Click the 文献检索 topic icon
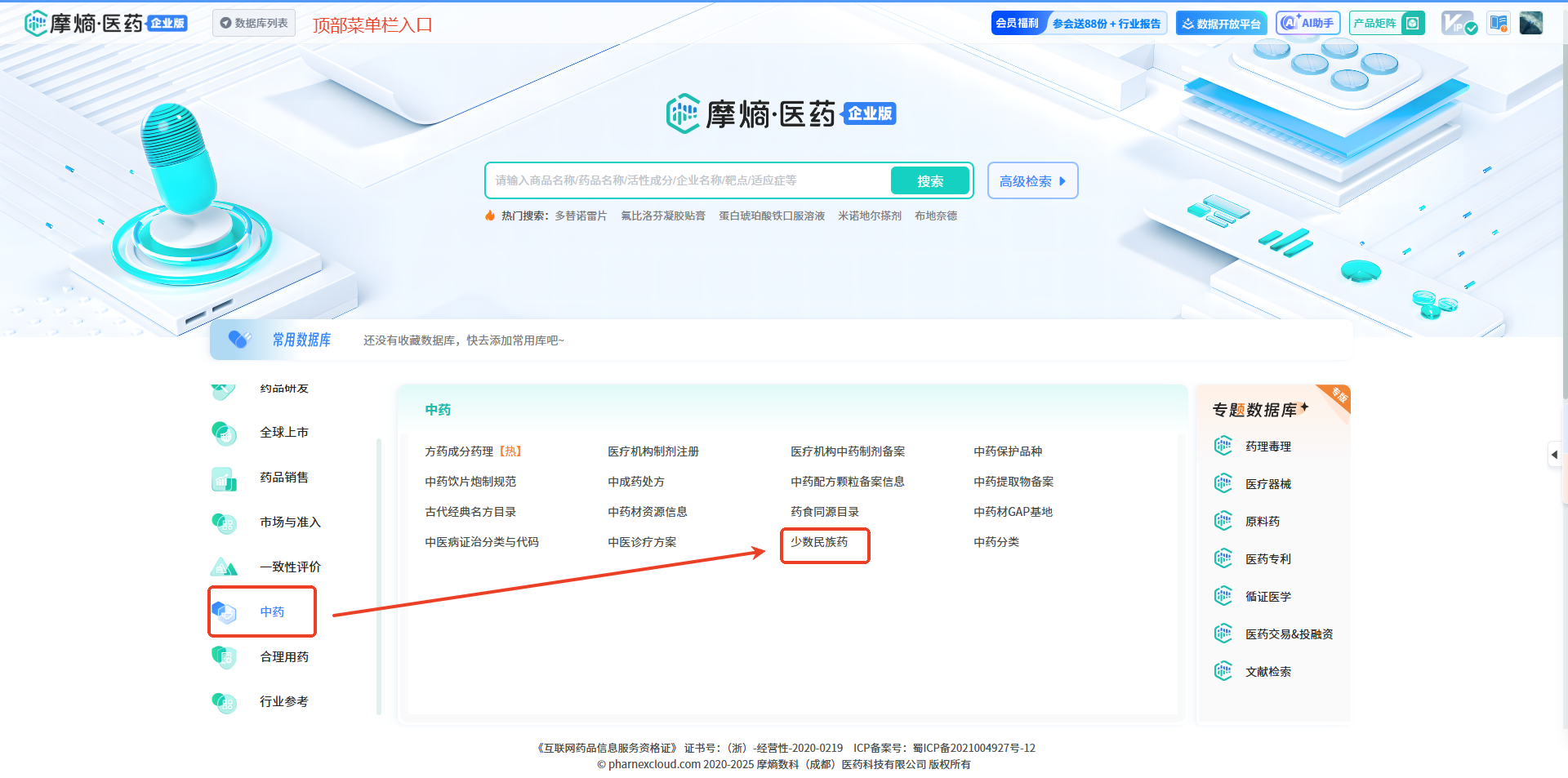Image resolution: width=1568 pixels, height=778 pixels. [x=1223, y=671]
